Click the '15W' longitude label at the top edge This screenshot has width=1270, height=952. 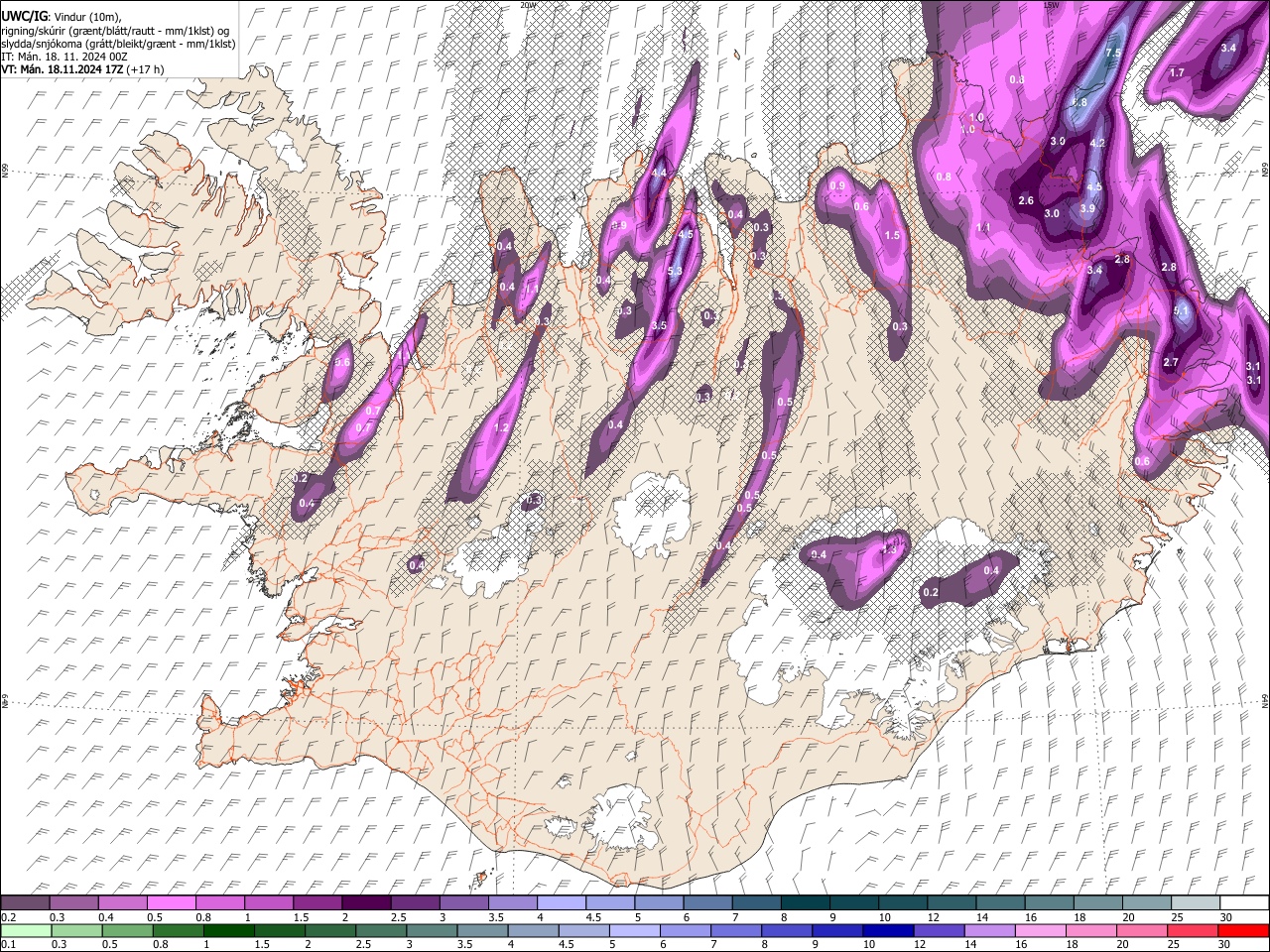[1052, 5]
